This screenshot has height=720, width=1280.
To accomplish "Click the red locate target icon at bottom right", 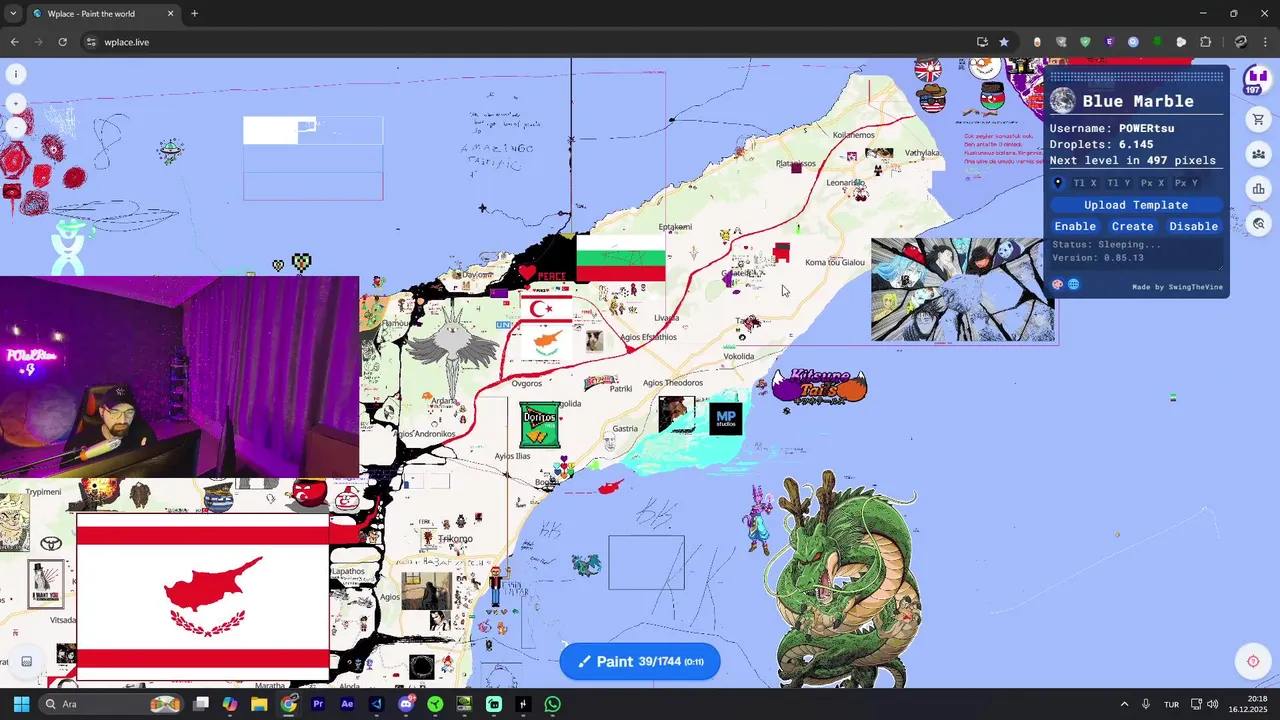I will [x=1253, y=661].
